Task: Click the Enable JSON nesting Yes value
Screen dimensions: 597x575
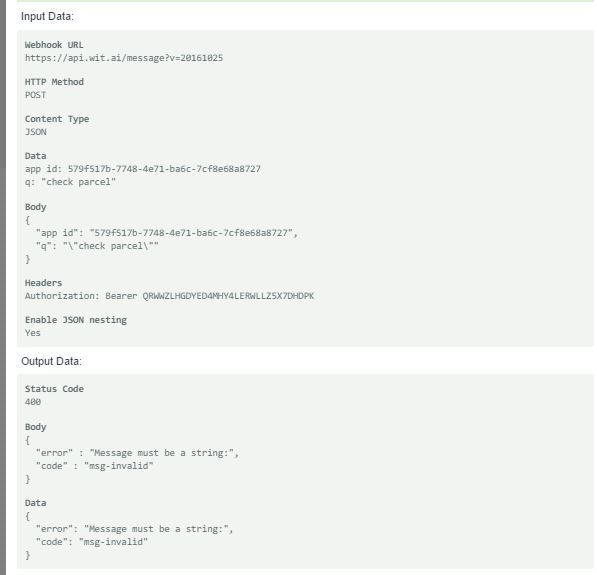Action: 32,333
